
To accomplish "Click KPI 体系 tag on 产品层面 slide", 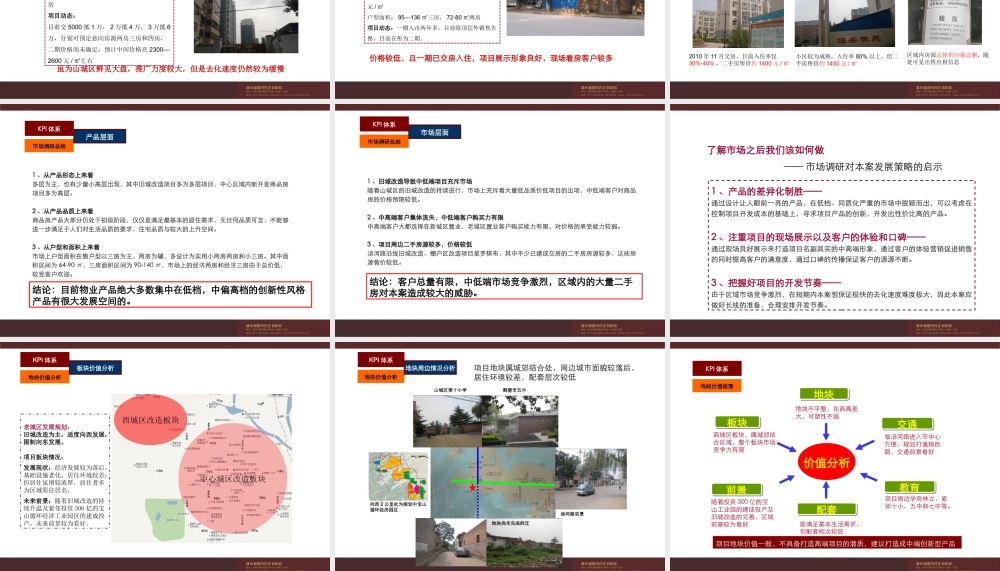I will tap(49, 128).
